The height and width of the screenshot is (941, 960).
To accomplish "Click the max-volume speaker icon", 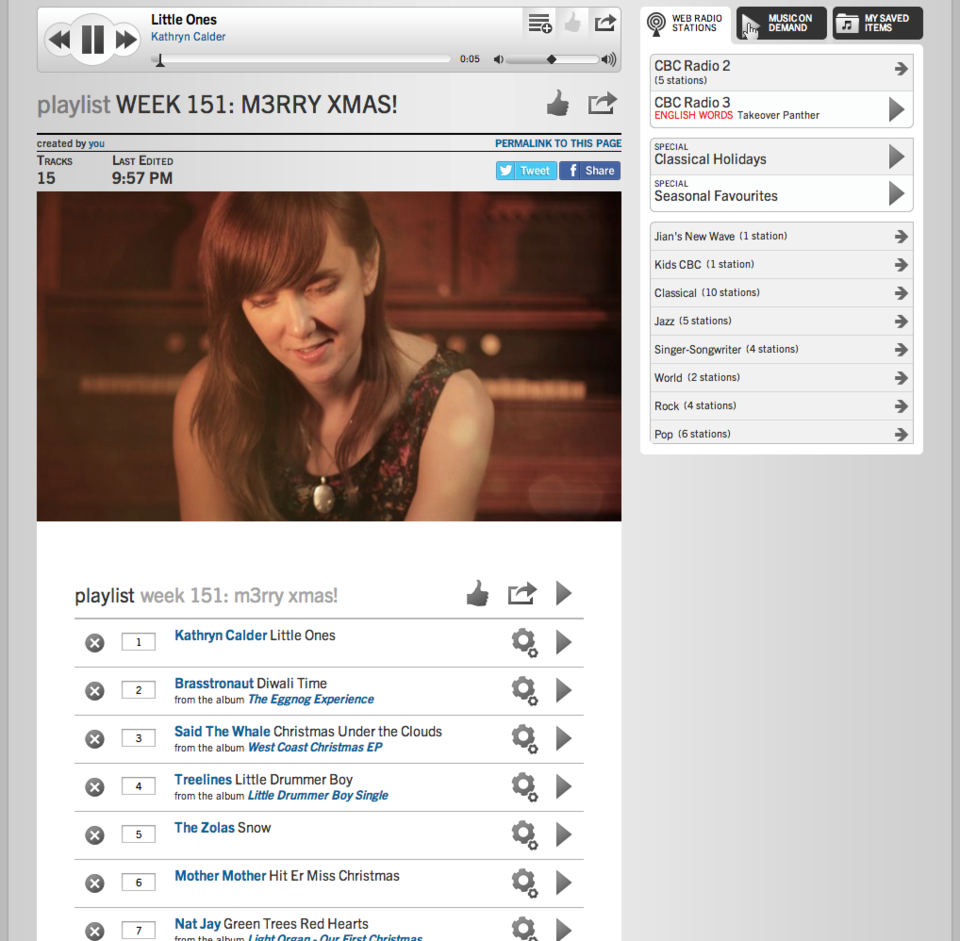I will [x=609, y=59].
